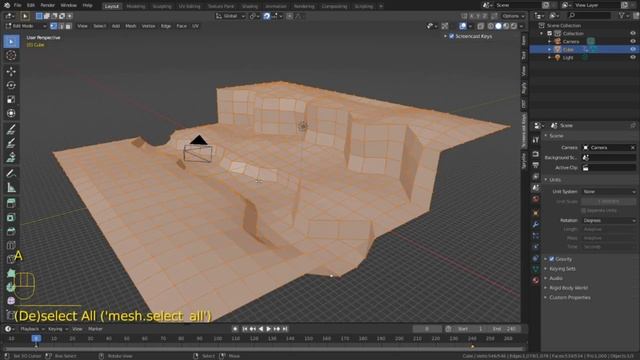Clear the Camera field with X

(x=633, y=148)
